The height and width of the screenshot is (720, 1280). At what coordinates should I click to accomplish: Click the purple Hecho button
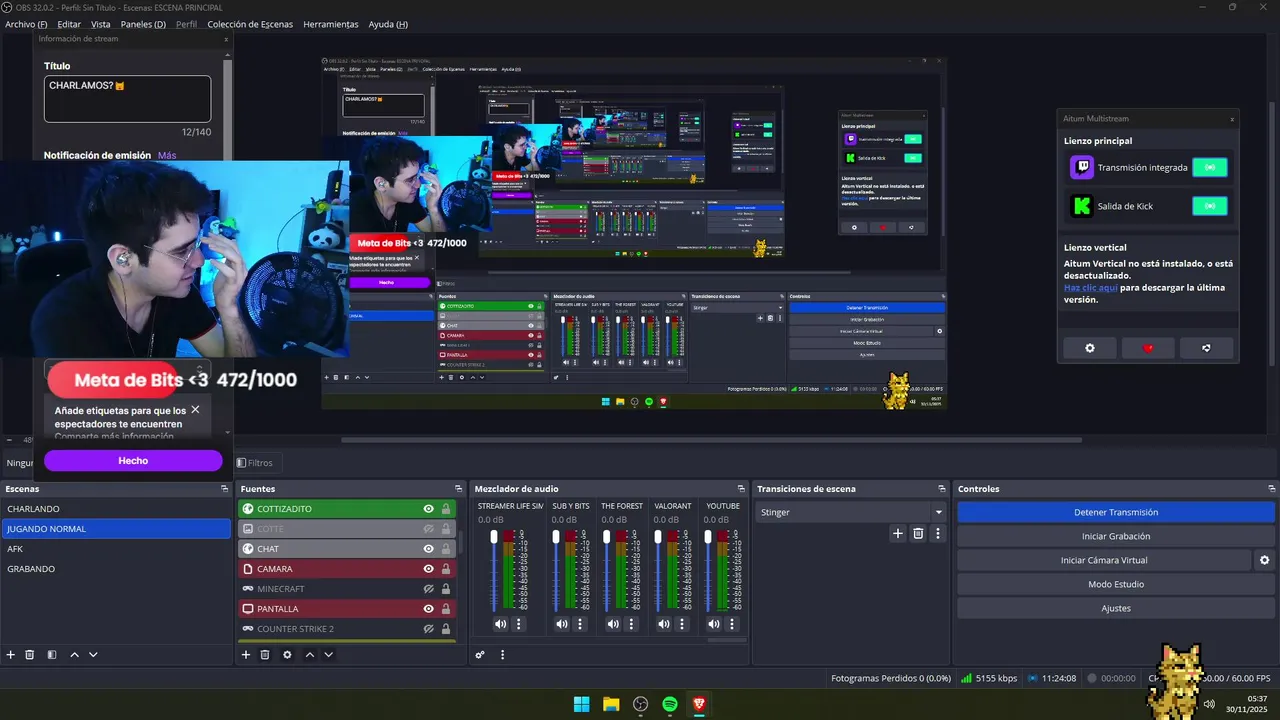133,461
